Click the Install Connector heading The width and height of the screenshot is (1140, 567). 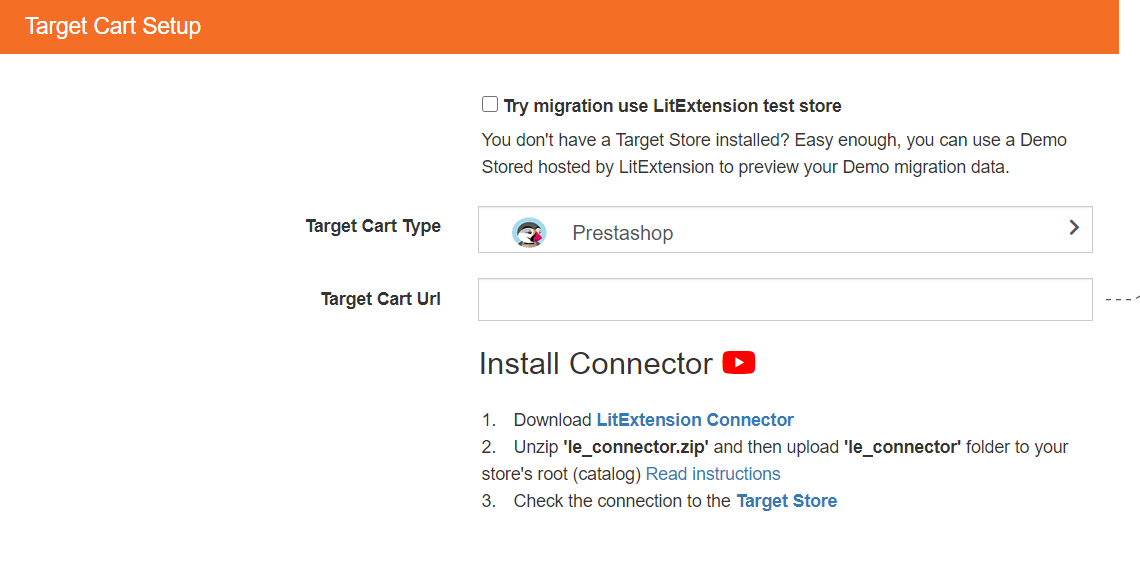(x=595, y=363)
